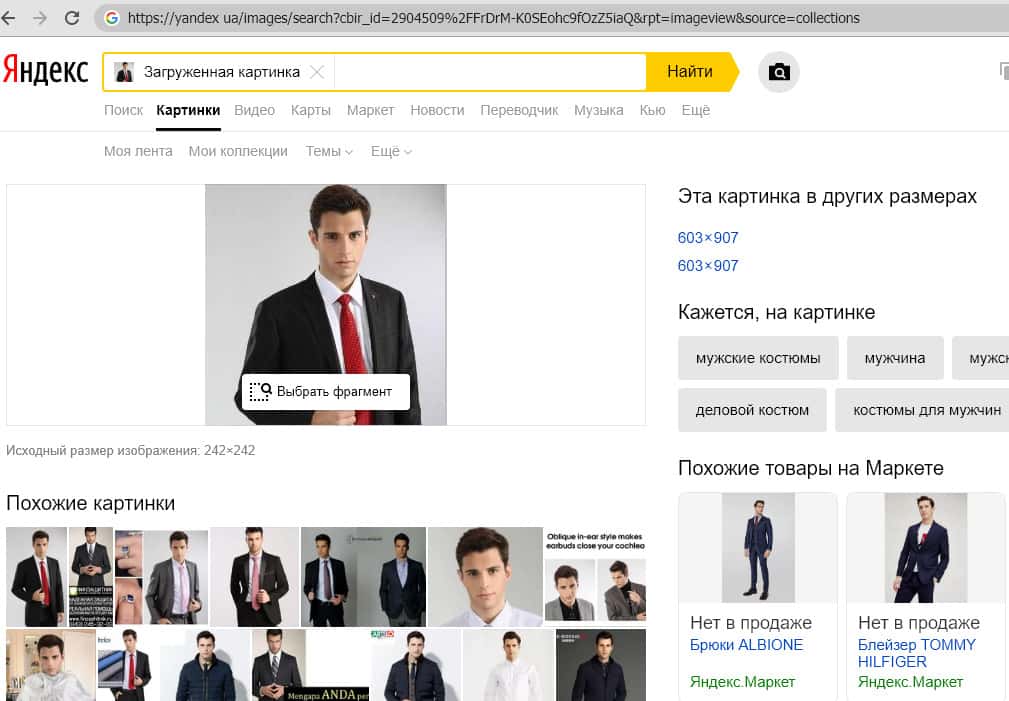Click Выбрать фрагмент button
1009x701 pixels.
tap(325, 391)
